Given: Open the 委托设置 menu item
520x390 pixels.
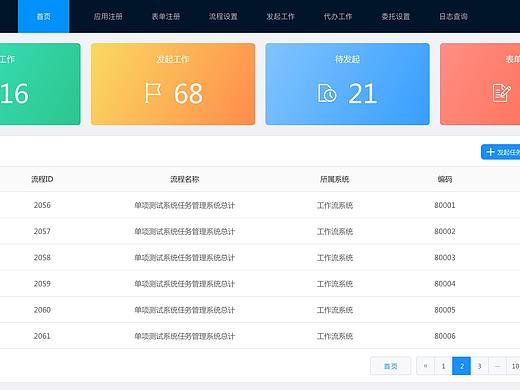Looking at the screenshot, I should pyautogui.click(x=395, y=16).
